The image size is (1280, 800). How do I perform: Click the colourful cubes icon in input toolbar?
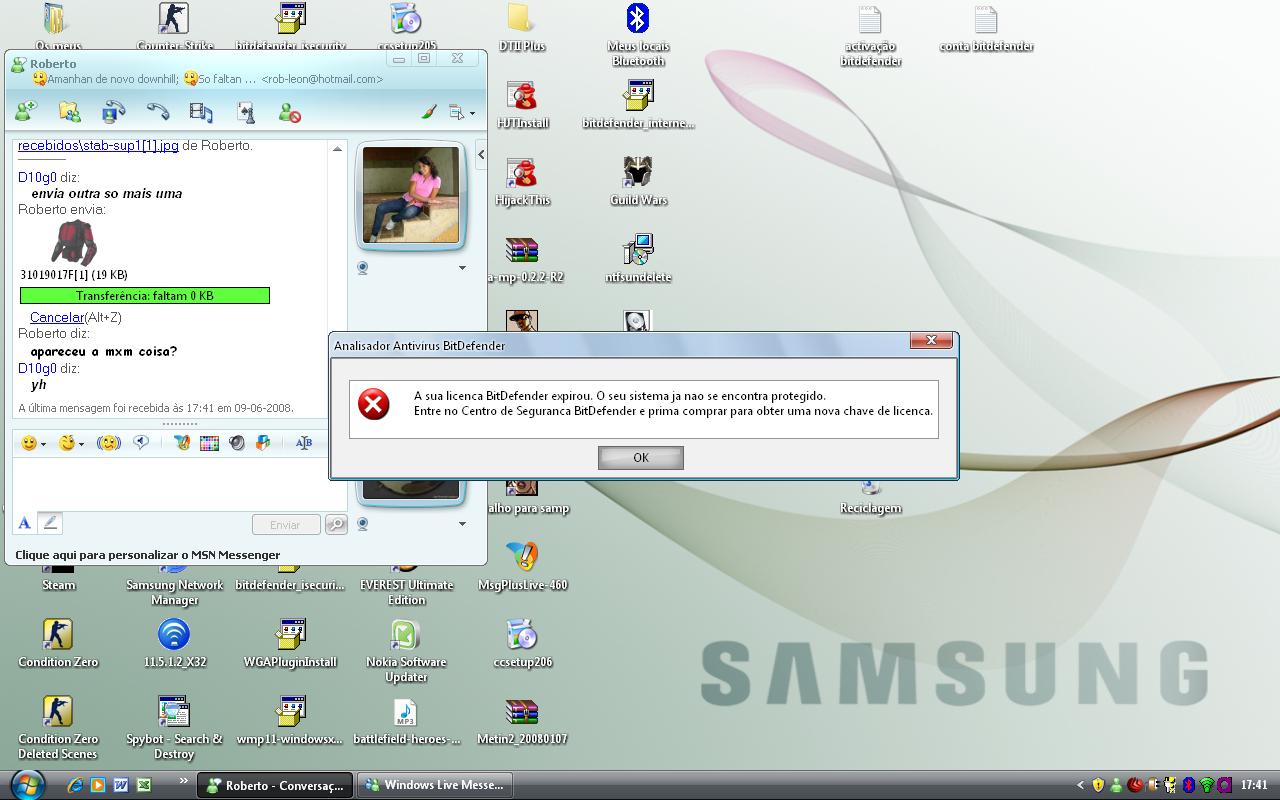click(263, 443)
